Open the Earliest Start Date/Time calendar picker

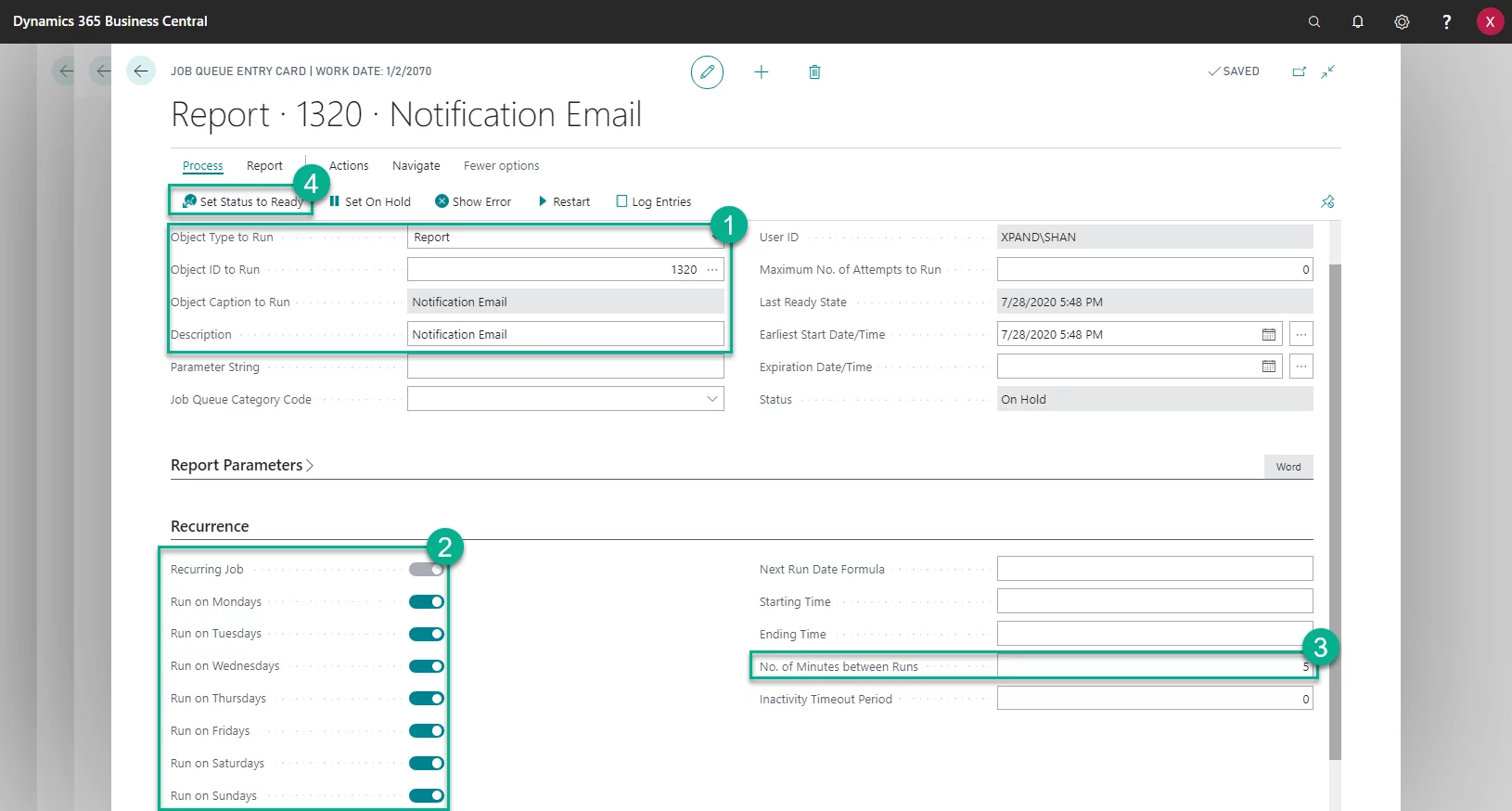pyautogui.click(x=1268, y=334)
